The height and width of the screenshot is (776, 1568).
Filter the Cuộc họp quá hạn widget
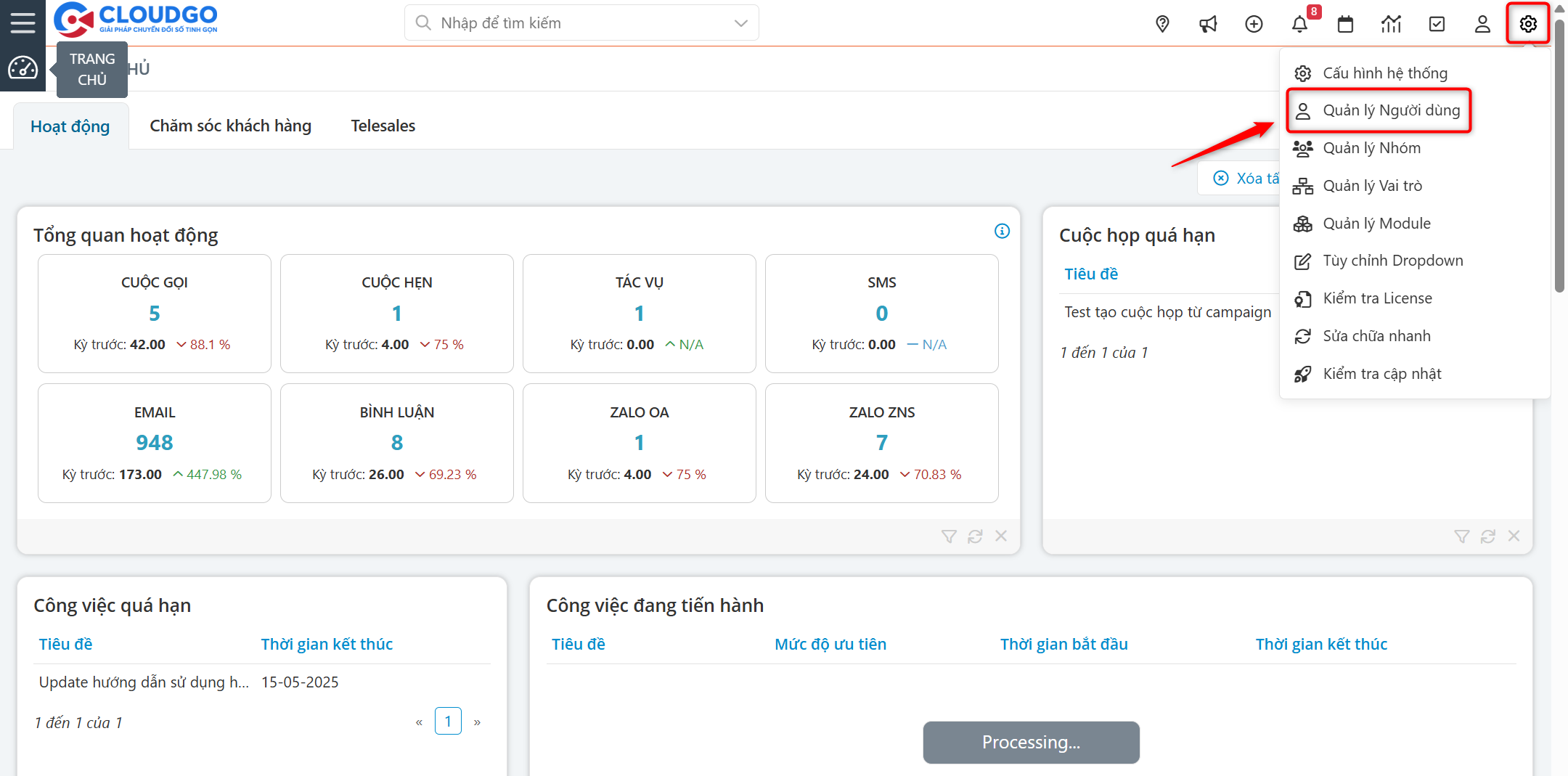[x=1461, y=536]
